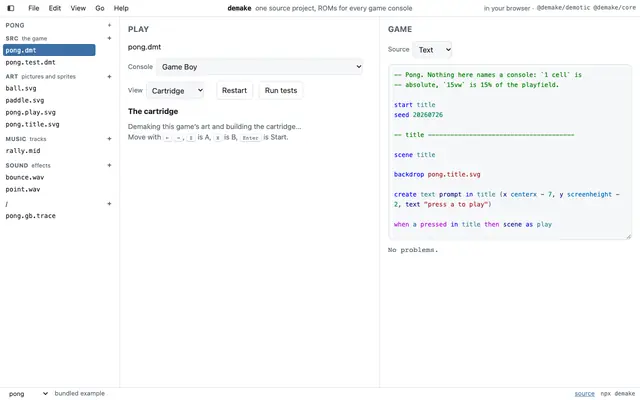The height and width of the screenshot is (400, 640).
Task: Grab the code editor resize handle
Action: pyautogui.click(x=629, y=236)
